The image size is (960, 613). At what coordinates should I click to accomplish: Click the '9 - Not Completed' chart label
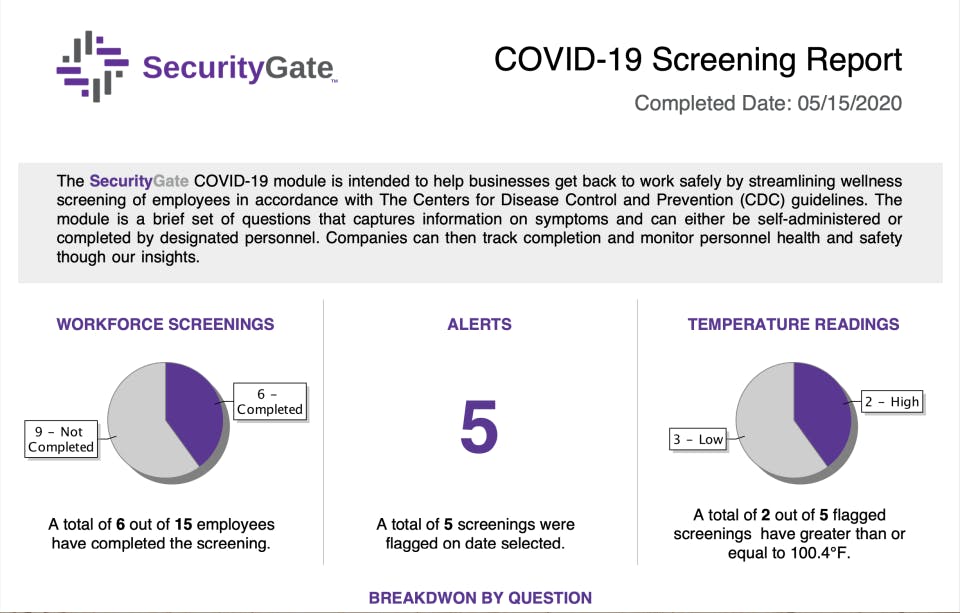(61, 439)
